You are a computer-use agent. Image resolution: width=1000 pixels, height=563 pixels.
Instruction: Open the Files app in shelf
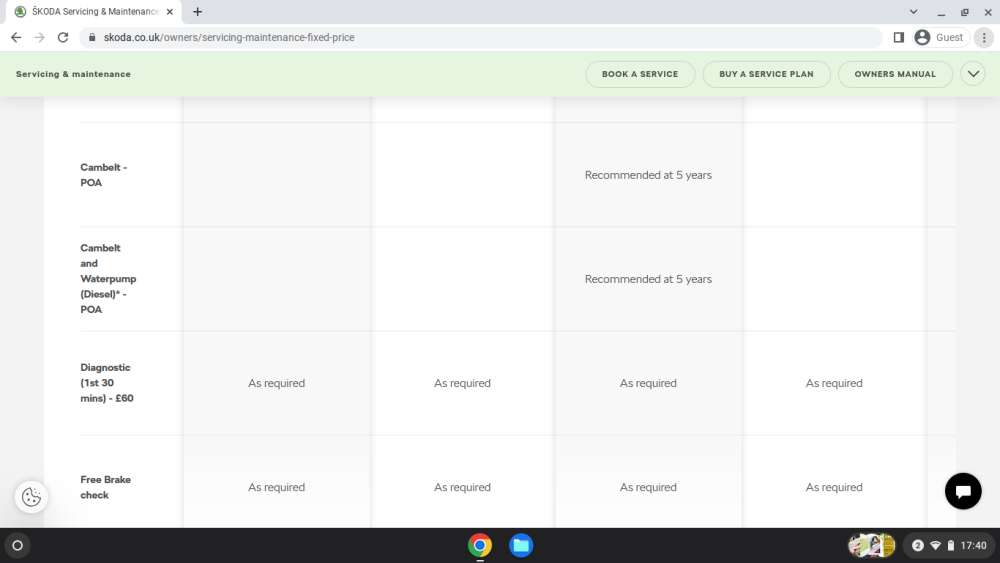pyautogui.click(x=521, y=545)
